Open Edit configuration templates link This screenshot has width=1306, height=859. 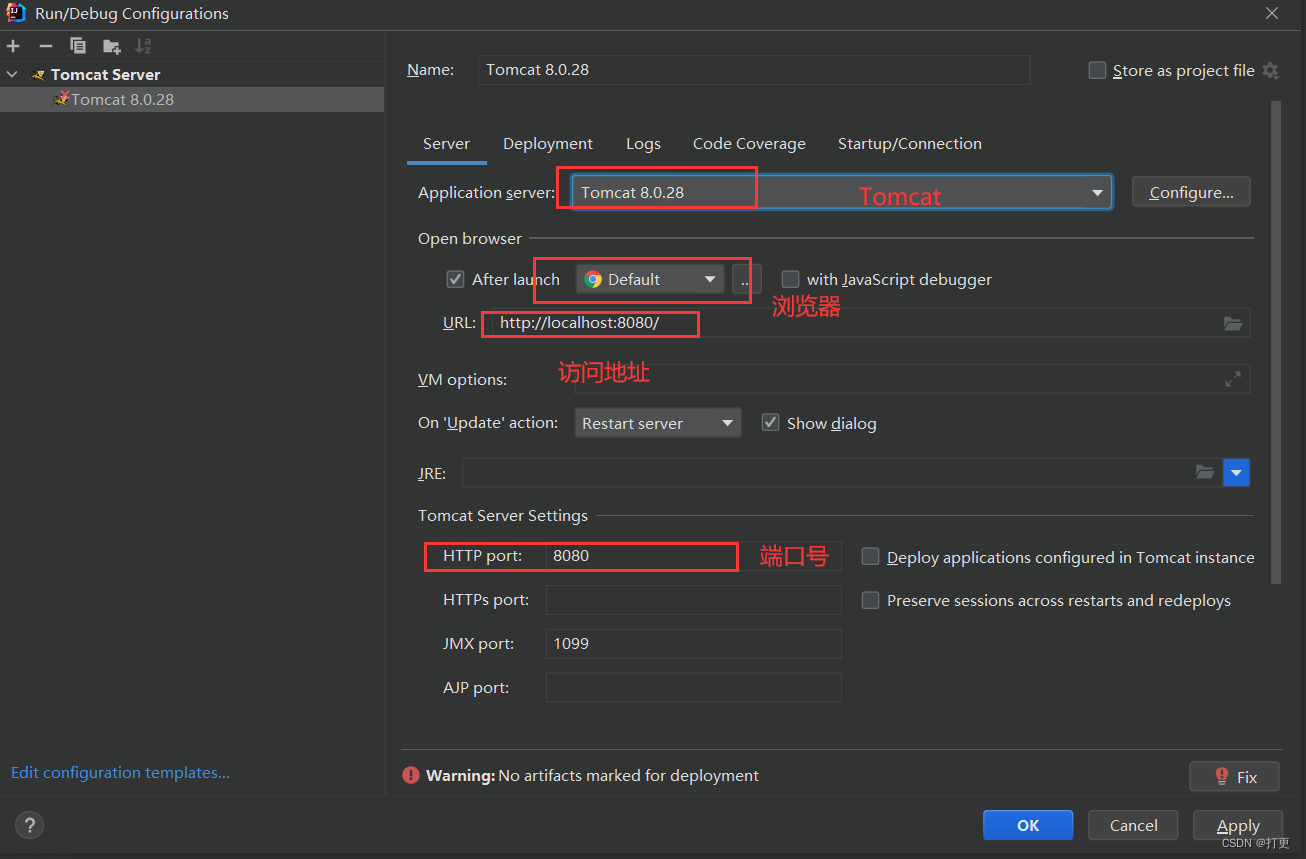click(120, 773)
